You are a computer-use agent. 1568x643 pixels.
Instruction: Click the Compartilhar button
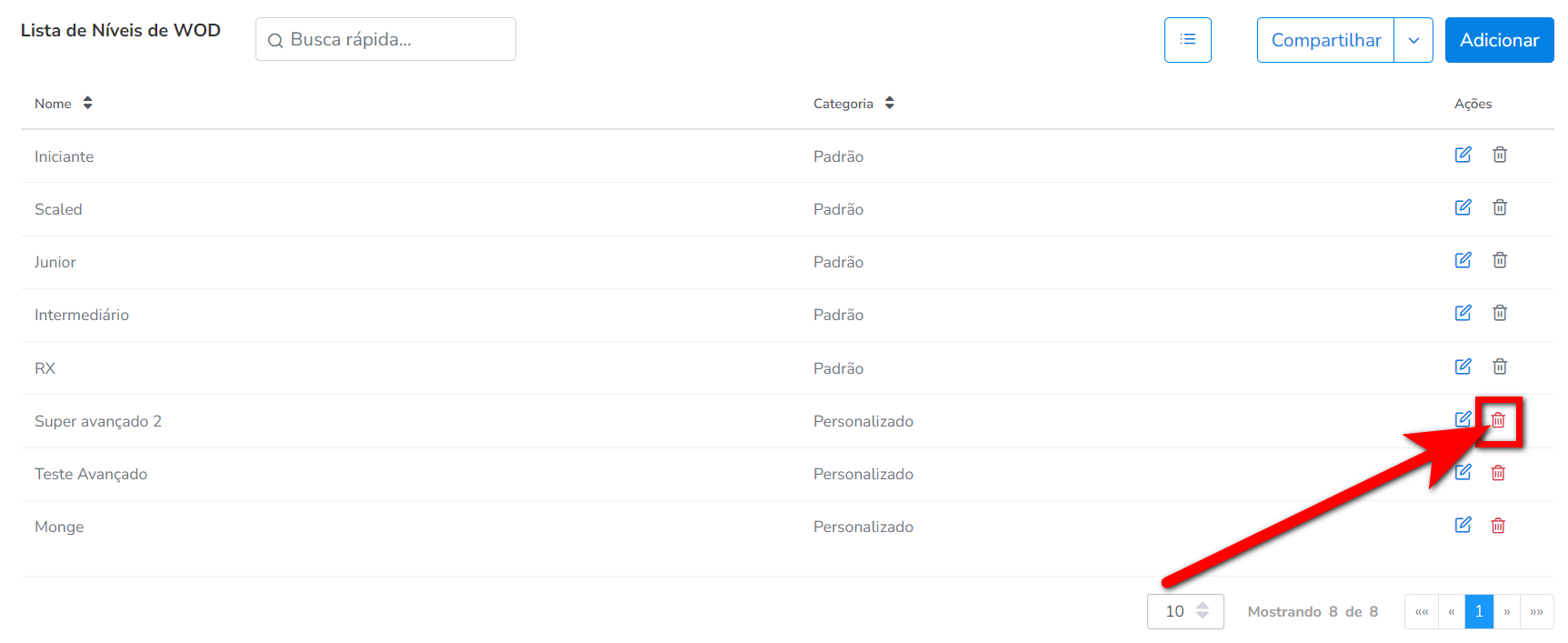tap(1325, 40)
